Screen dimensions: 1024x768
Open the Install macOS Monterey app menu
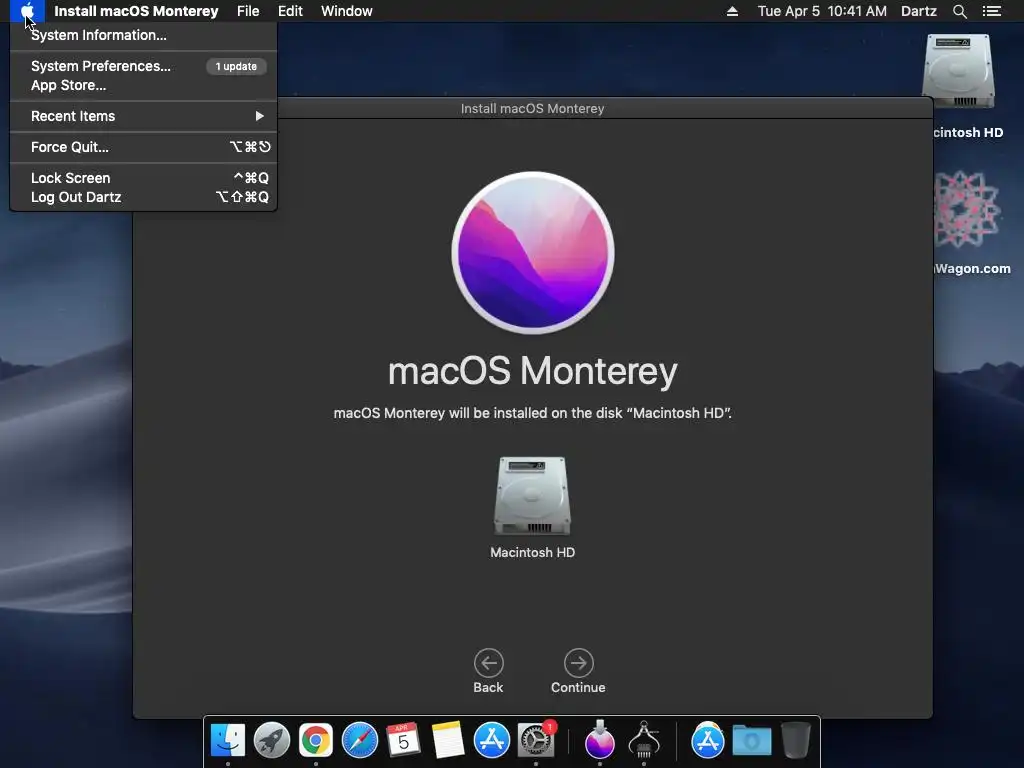[x=136, y=11]
